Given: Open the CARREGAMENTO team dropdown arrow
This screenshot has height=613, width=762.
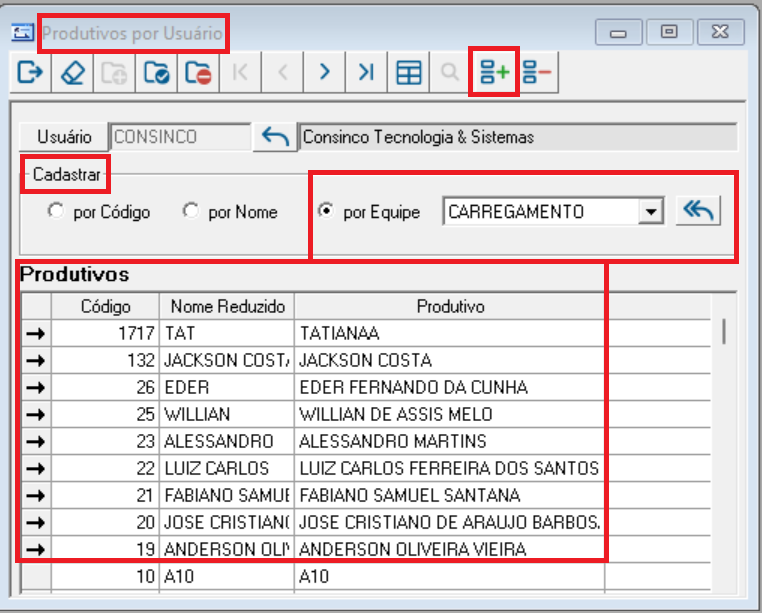Looking at the screenshot, I should coord(651,212).
